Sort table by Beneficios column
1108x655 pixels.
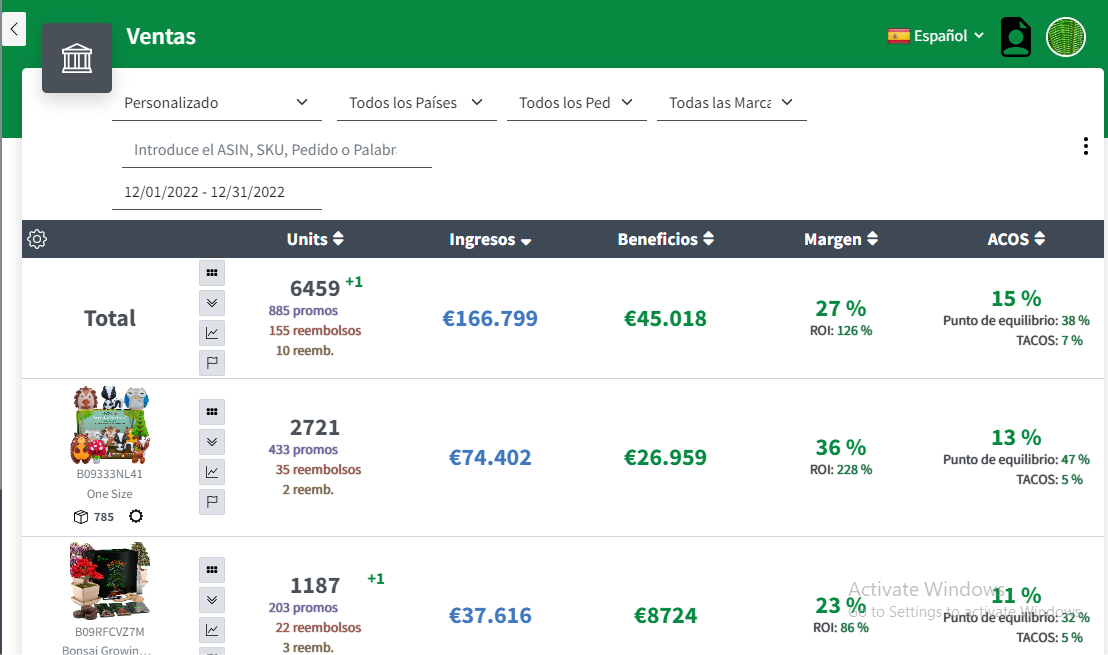point(666,239)
